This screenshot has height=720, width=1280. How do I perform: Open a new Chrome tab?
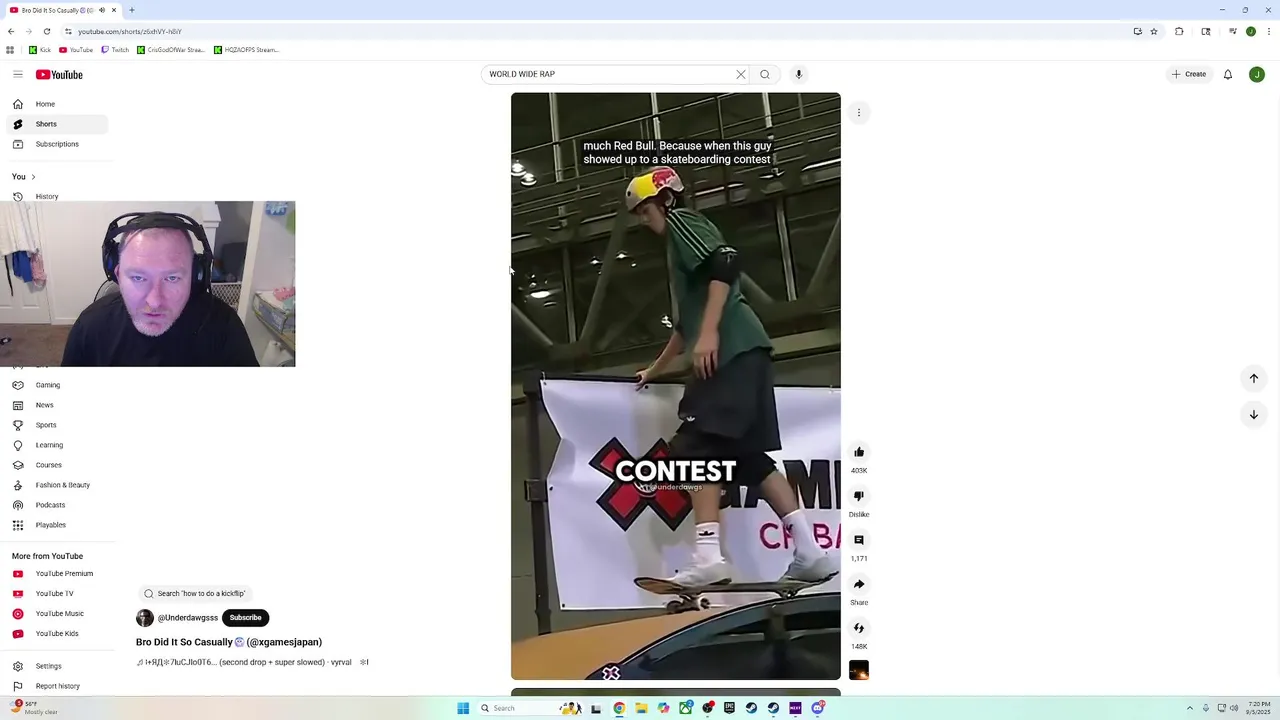[x=131, y=10]
